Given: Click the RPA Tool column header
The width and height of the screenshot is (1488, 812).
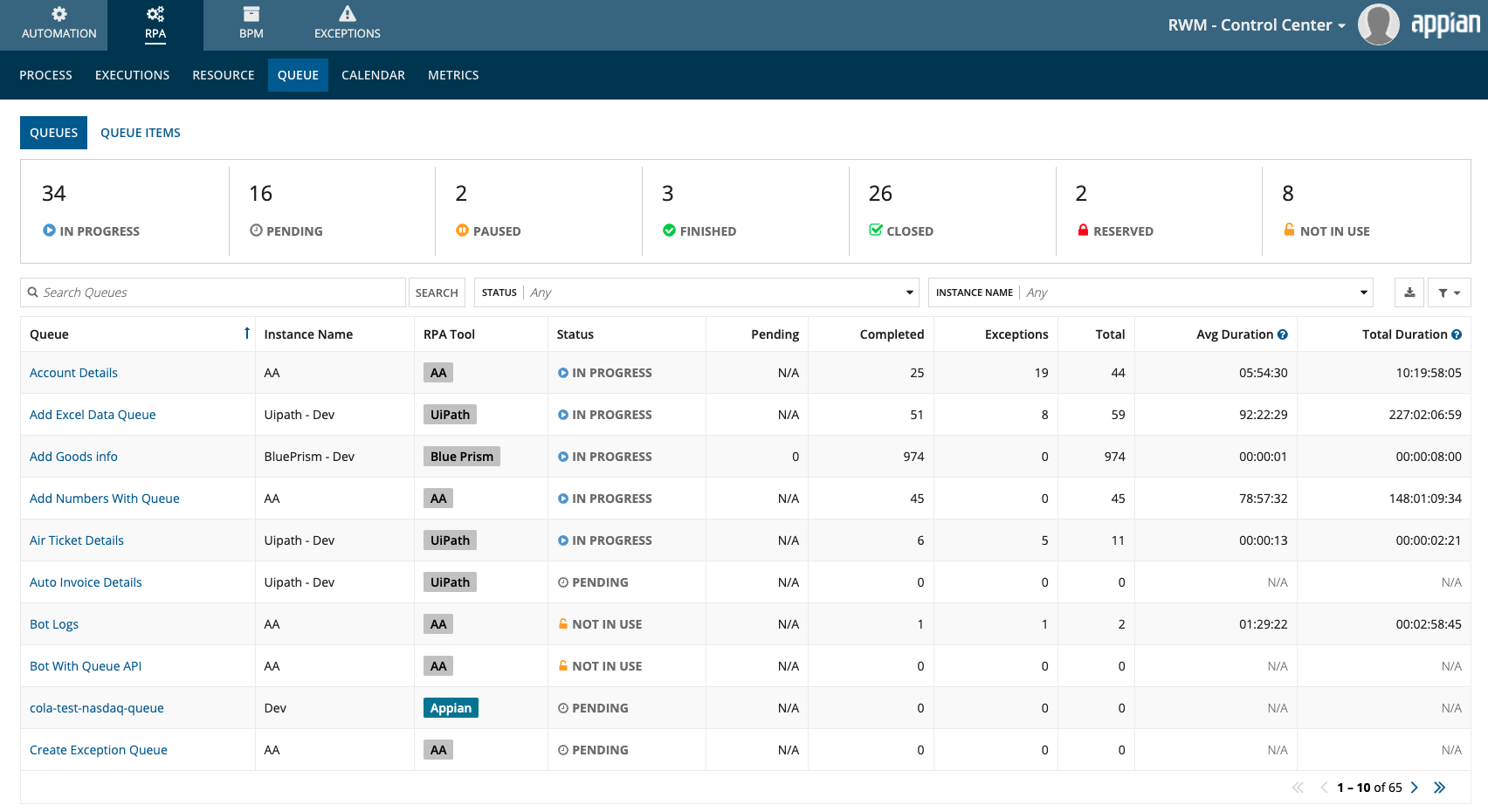Looking at the screenshot, I should click(x=449, y=334).
